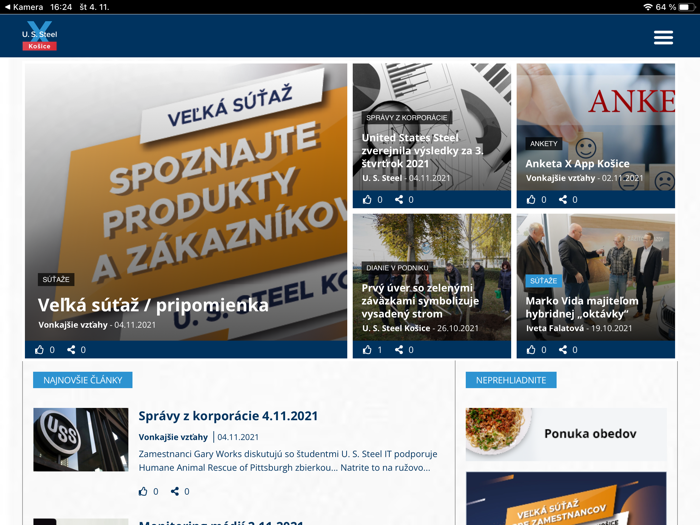700x525 pixels.
Task: Open Marko Vida majiteľom hybridnej oktávky headline
Action: 582,307
